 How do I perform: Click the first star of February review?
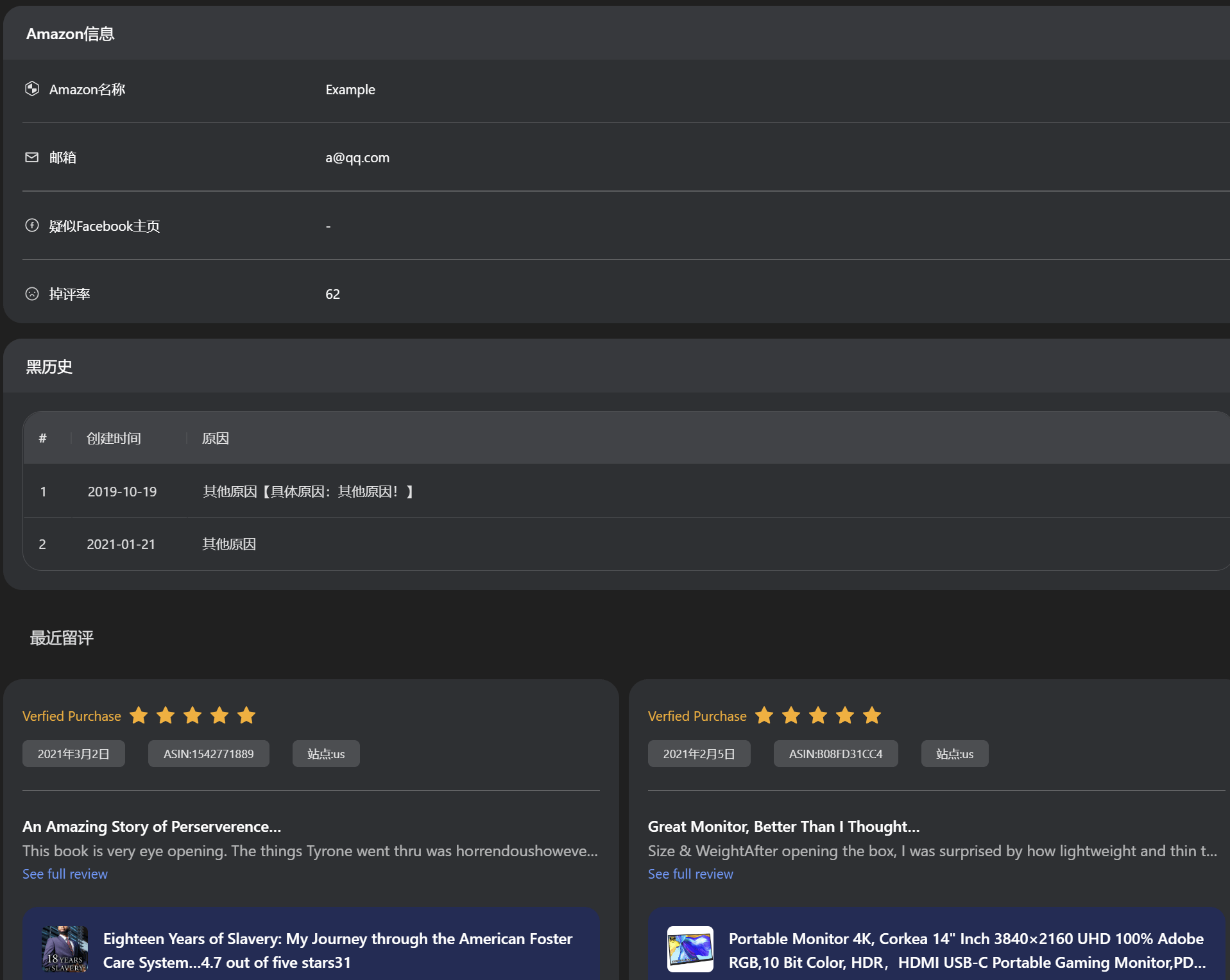pyautogui.click(x=764, y=715)
